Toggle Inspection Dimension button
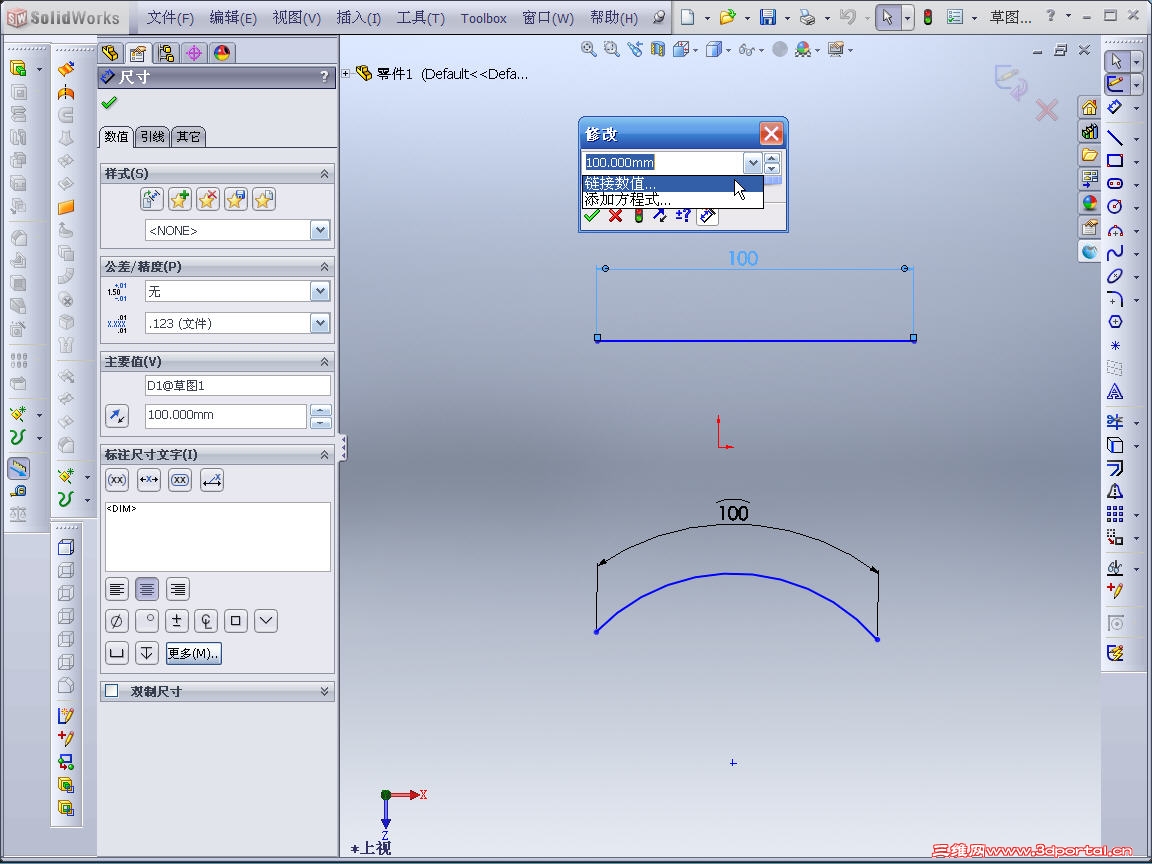This screenshot has height=864, width=1152. point(180,480)
